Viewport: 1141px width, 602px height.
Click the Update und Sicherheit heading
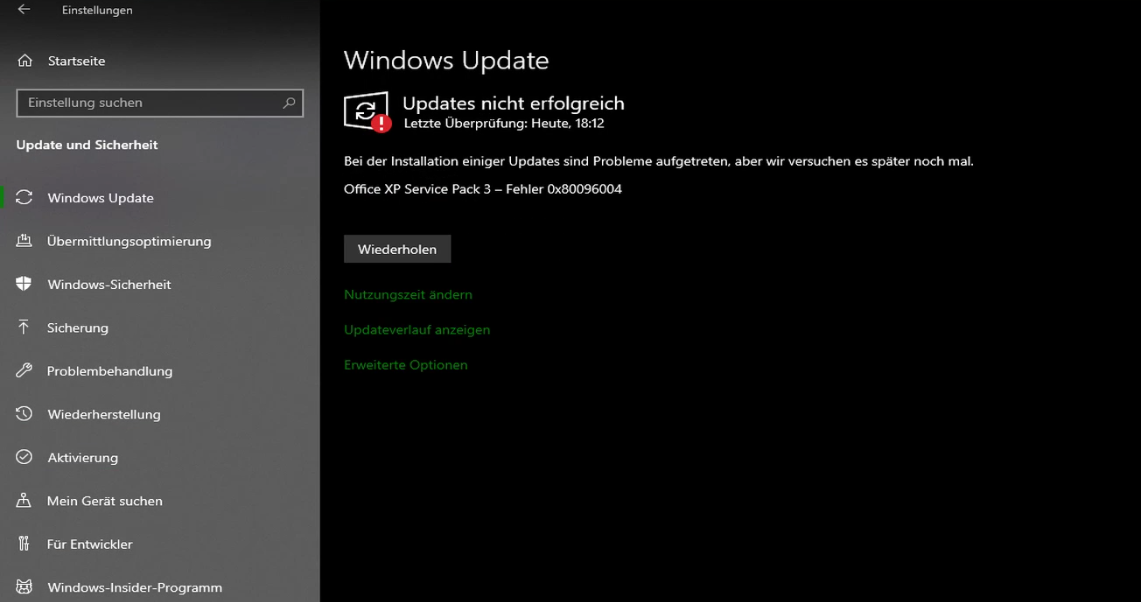pos(87,145)
